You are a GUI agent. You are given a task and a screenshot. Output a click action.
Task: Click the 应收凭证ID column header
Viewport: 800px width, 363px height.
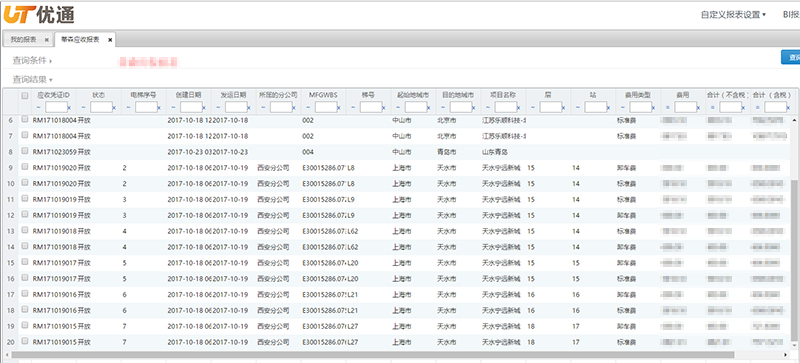54,95
